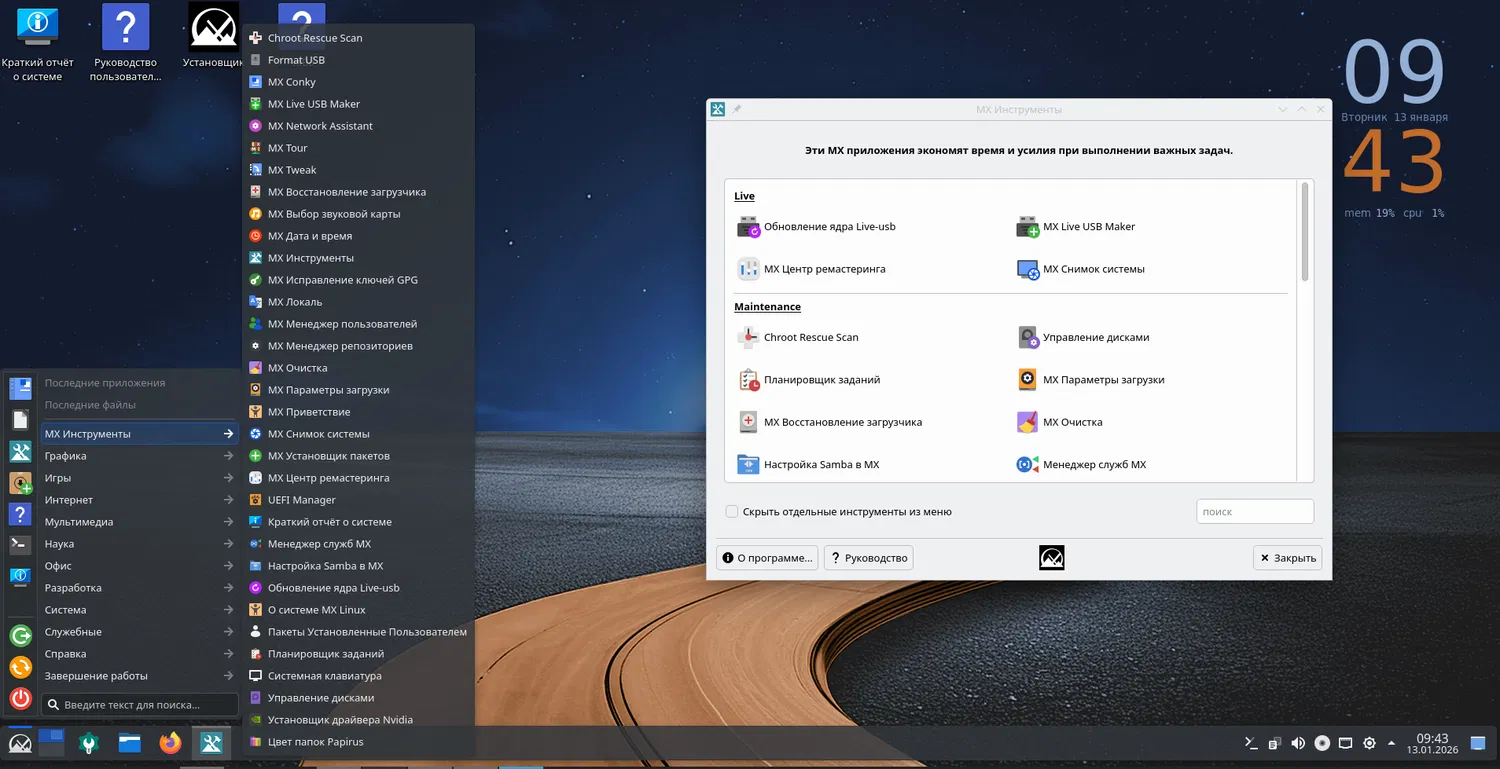The image size is (1500, 769).
Task: Open Краткий отчёт о системе desktop icon
Action: point(38,43)
